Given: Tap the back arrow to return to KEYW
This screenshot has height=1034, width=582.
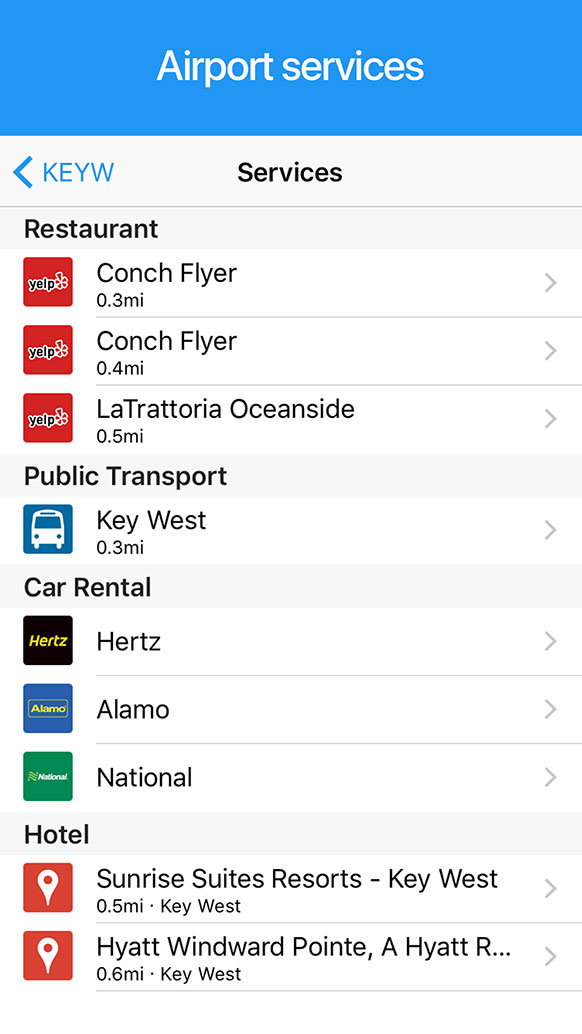Looking at the screenshot, I should (x=22, y=172).
